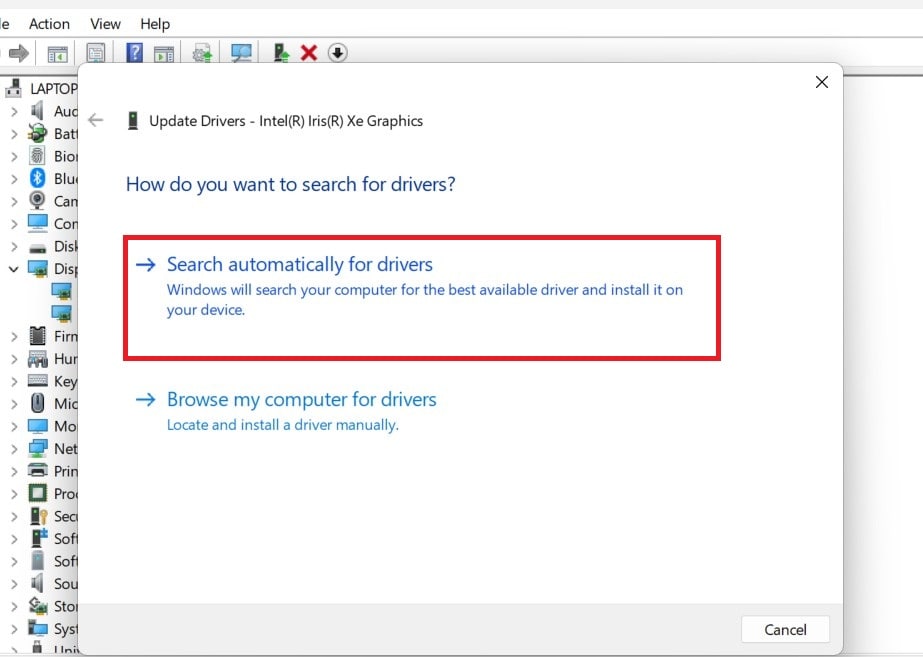Click the Network adapters icon
923x657 pixels.
pos(38,448)
